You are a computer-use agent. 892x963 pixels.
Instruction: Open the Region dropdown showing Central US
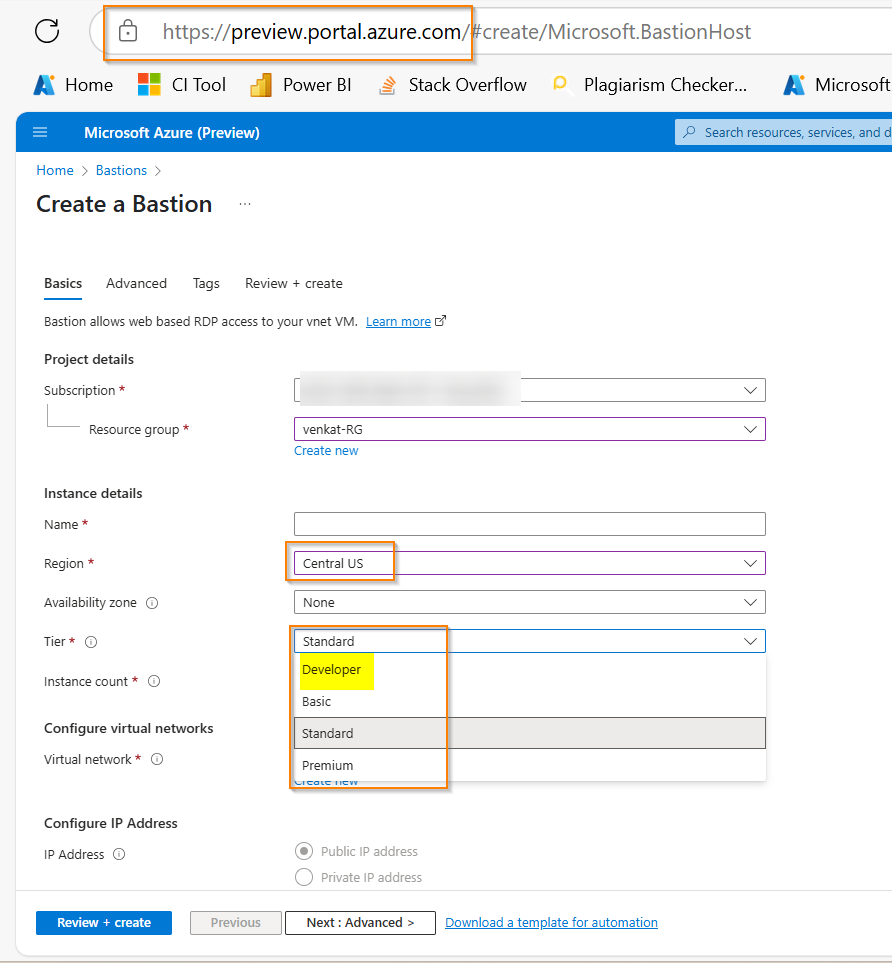(530, 563)
